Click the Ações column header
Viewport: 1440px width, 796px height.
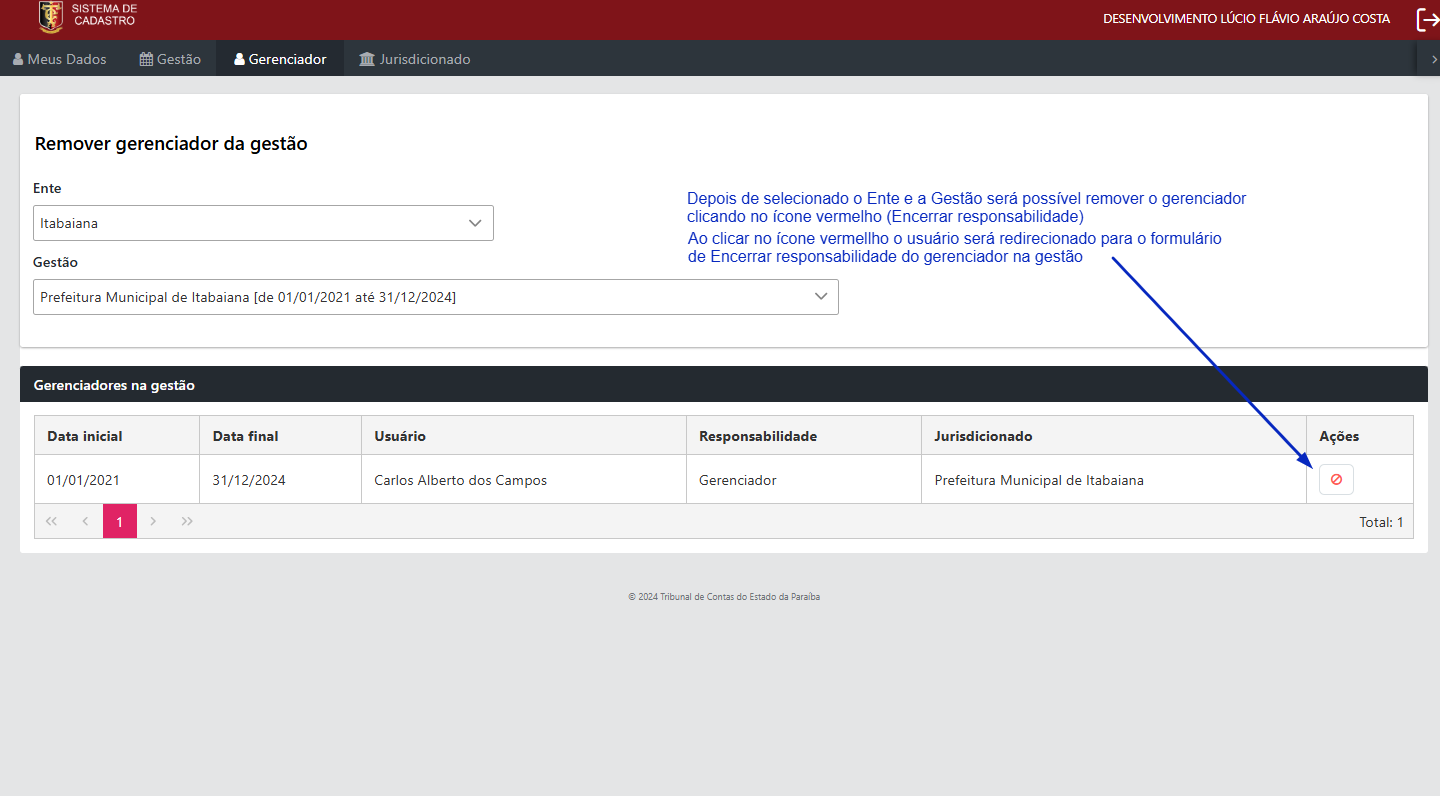1360,436
